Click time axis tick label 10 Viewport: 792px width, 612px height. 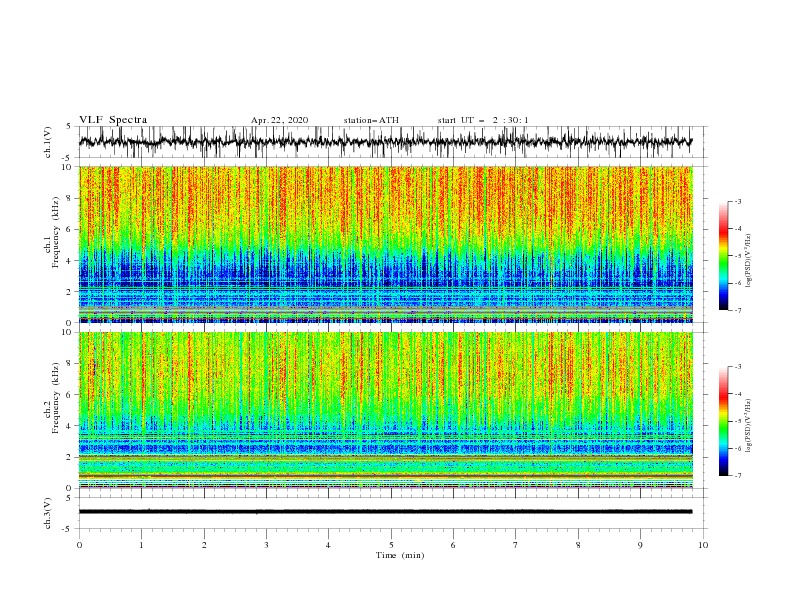tap(703, 545)
